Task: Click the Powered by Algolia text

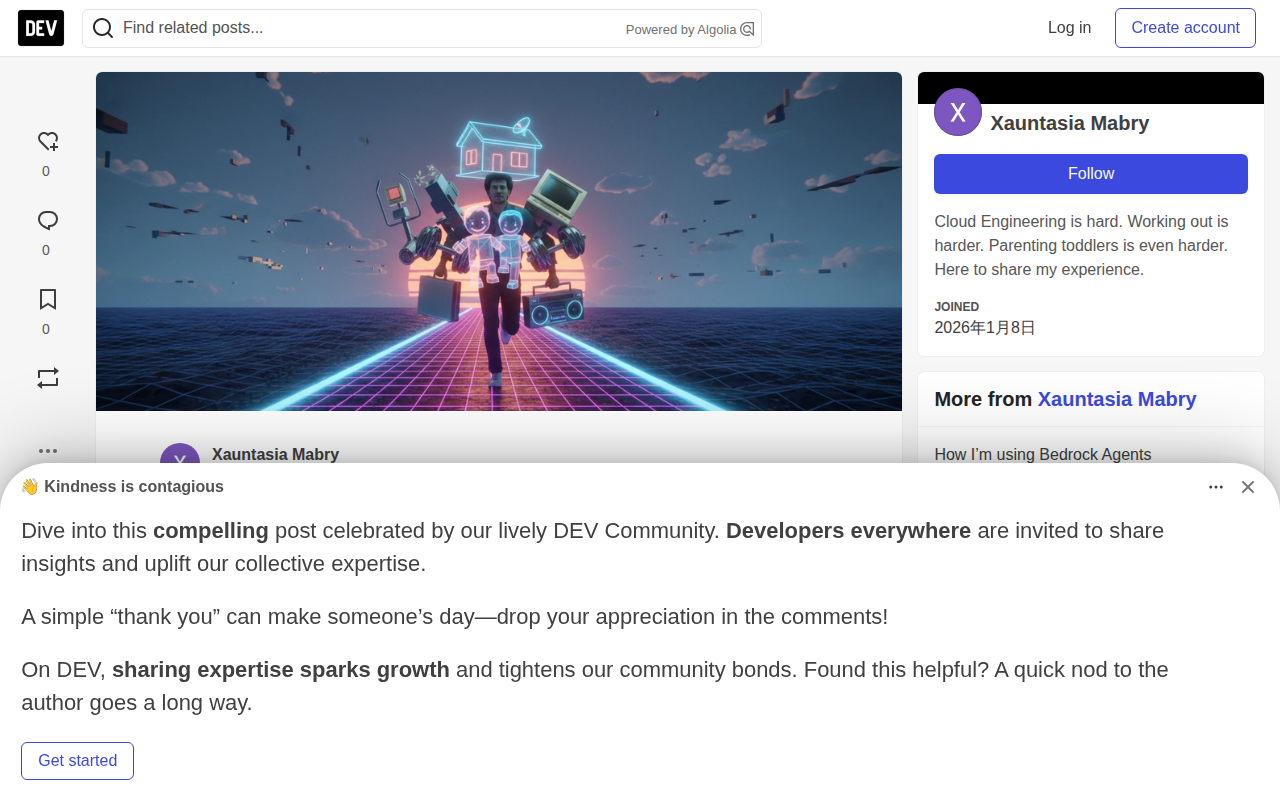Action: [x=681, y=30]
